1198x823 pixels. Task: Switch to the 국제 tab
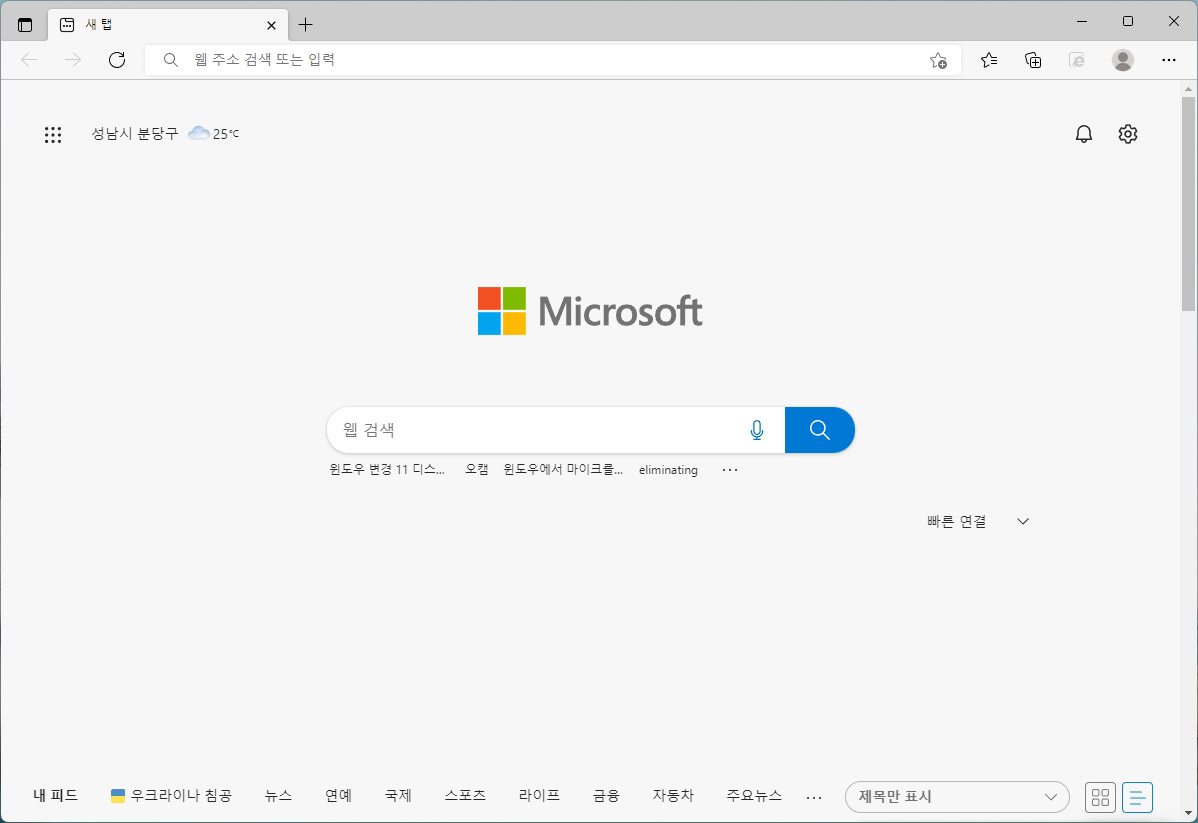(x=398, y=795)
